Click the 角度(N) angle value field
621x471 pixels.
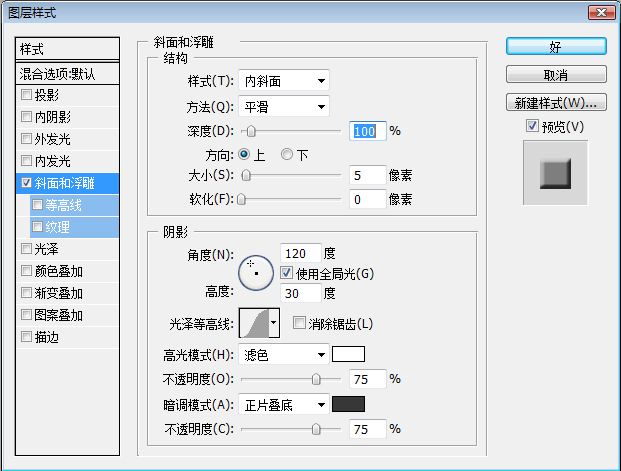click(x=300, y=253)
